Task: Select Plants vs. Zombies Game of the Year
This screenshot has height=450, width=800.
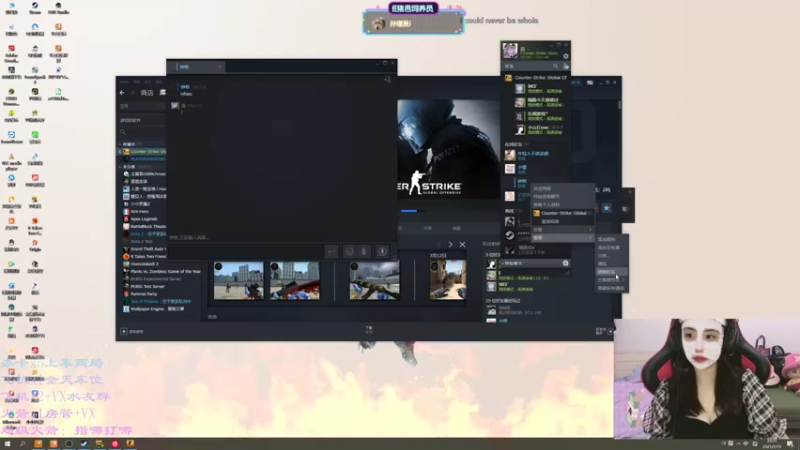Action: pyautogui.click(x=162, y=271)
